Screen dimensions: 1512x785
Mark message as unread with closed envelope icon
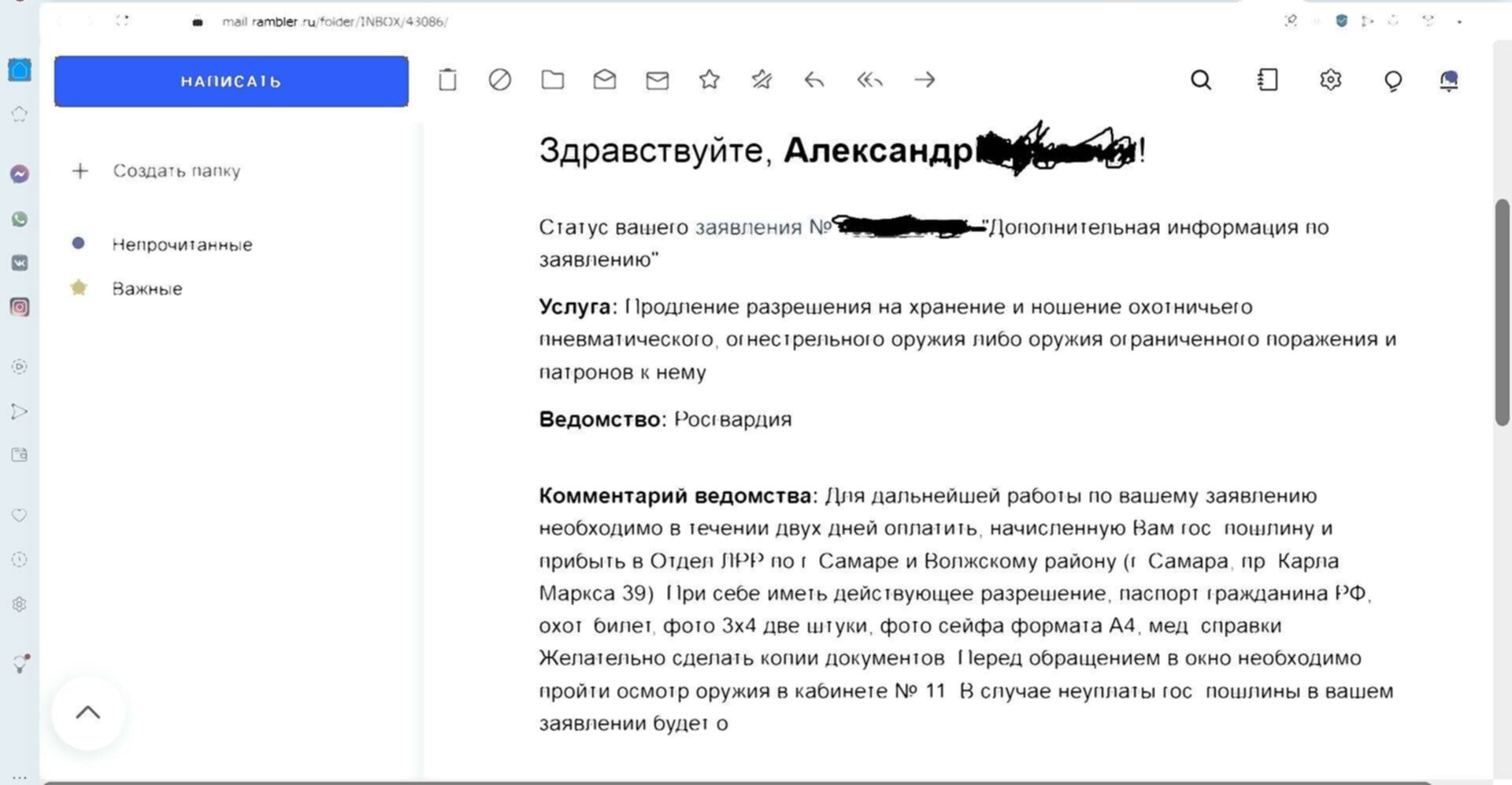coord(658,80)
